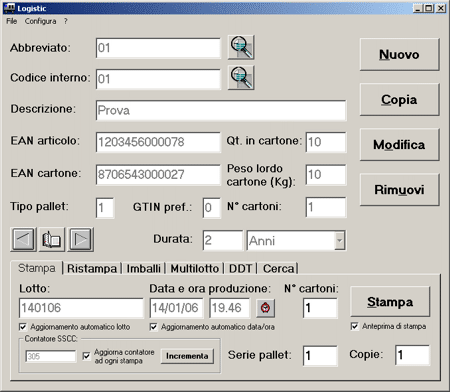Viewport: 450px width, 392px height.
Task: Click the Copie field
Action: click(412, 355)
